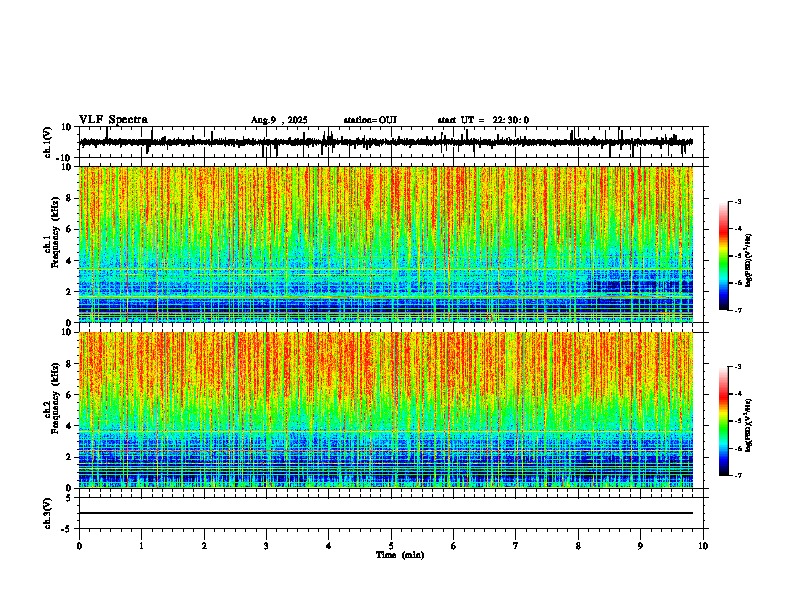Click the ch.2 spectrogram '2' kHz tick label
Screen dimensions: 792x612
pos(70,457)
